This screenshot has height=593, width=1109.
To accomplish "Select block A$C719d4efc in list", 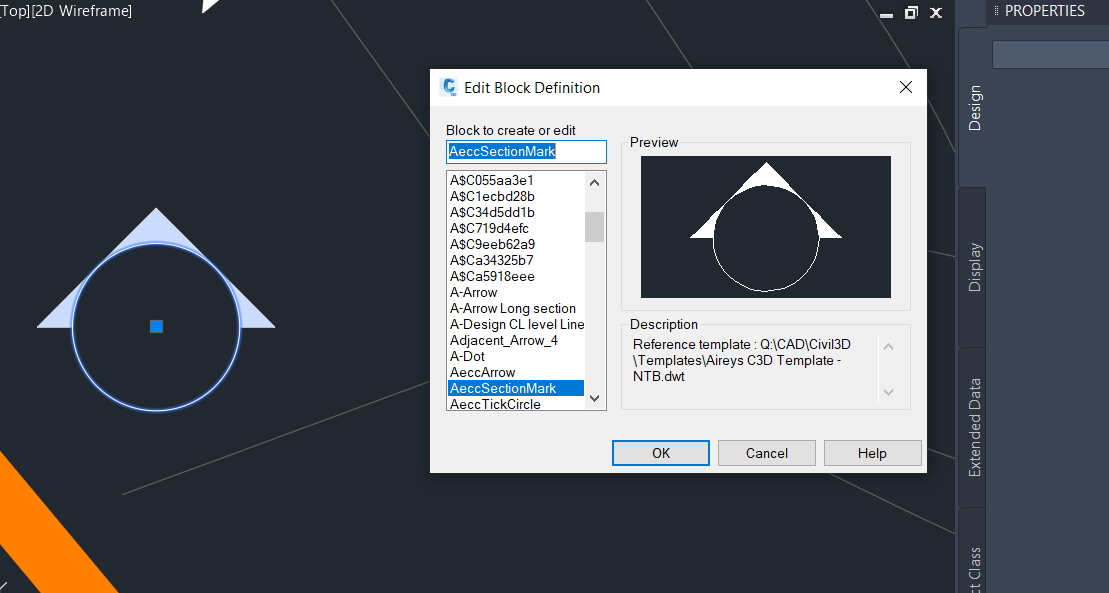I will coord(516,229).
